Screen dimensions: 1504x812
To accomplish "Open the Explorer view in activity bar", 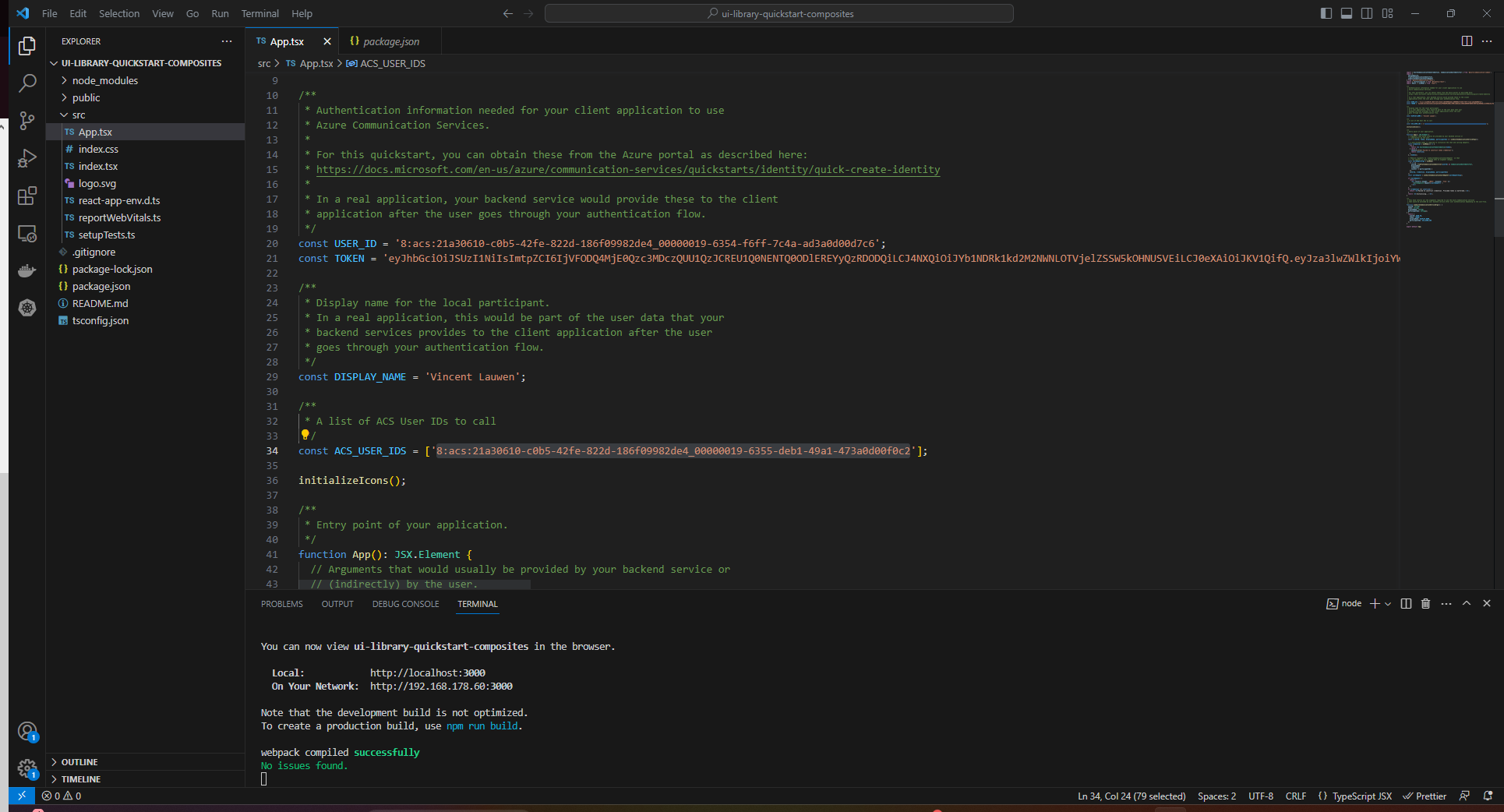I will (x=27, y=47).
